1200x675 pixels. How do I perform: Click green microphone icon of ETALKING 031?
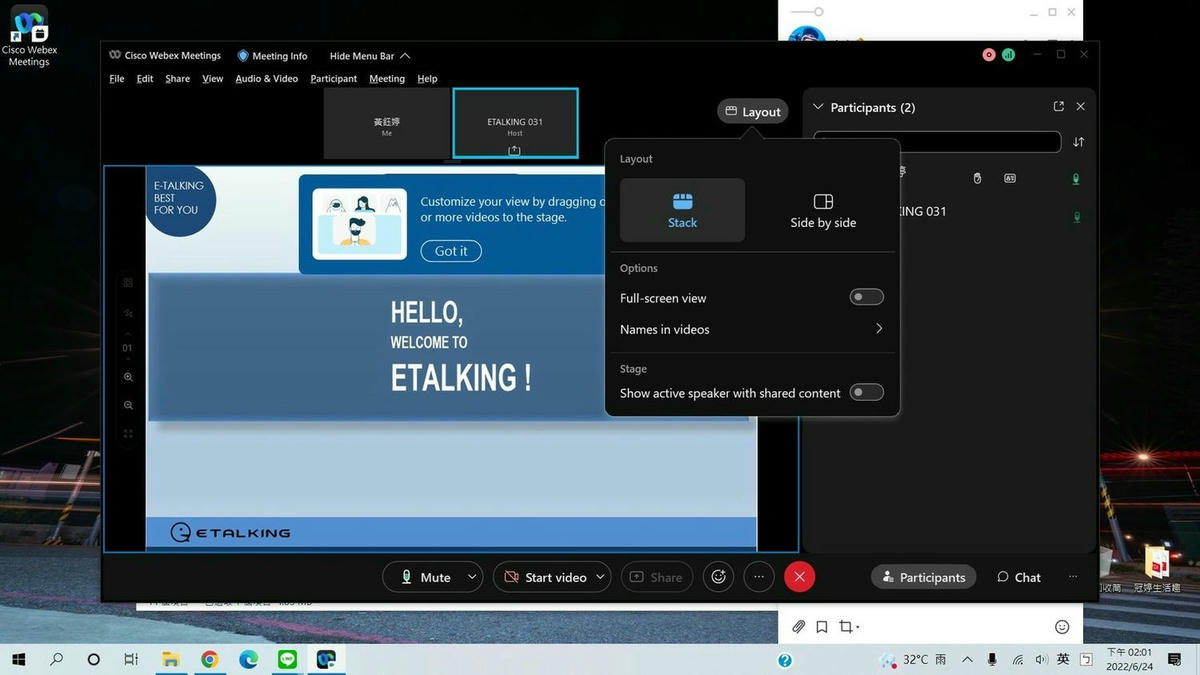coord(1077,217)
